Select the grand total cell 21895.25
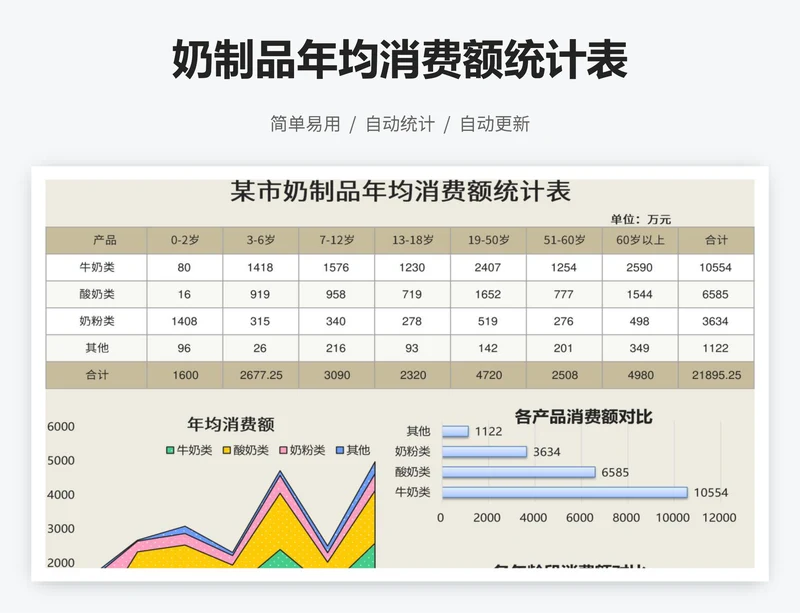The width and height of the screenshot is (800, 613). (x=716, y=375)
